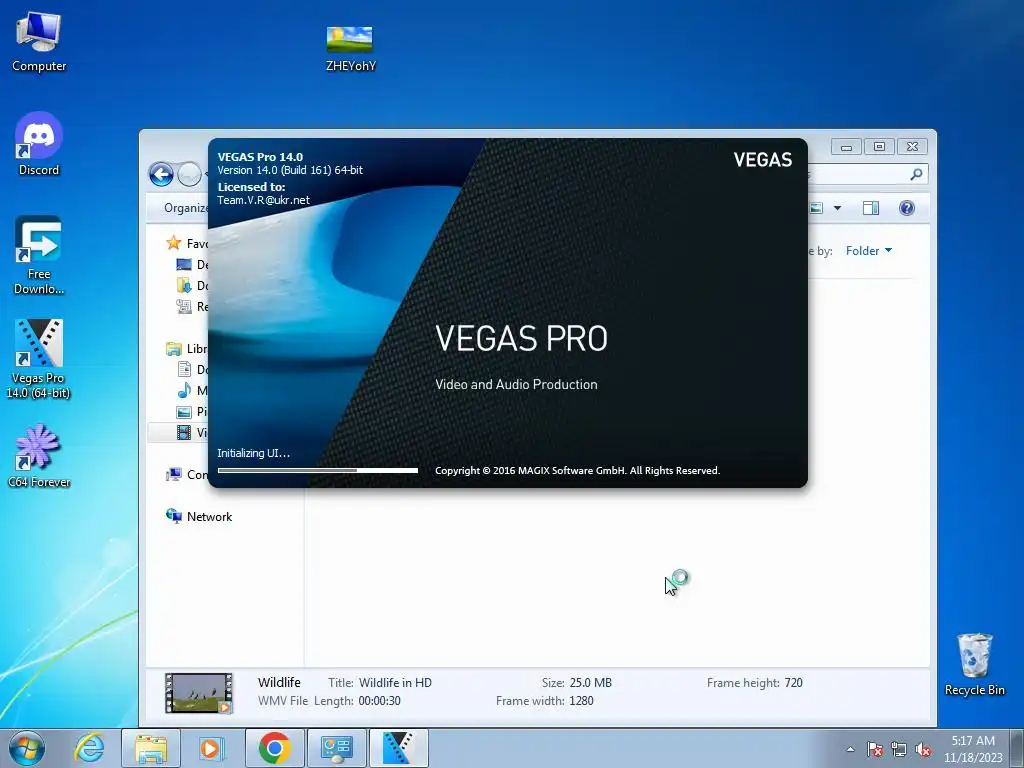Open the control panel taskbar item
The width and height of the screenshot is (1024, 768).
[336, 748]
